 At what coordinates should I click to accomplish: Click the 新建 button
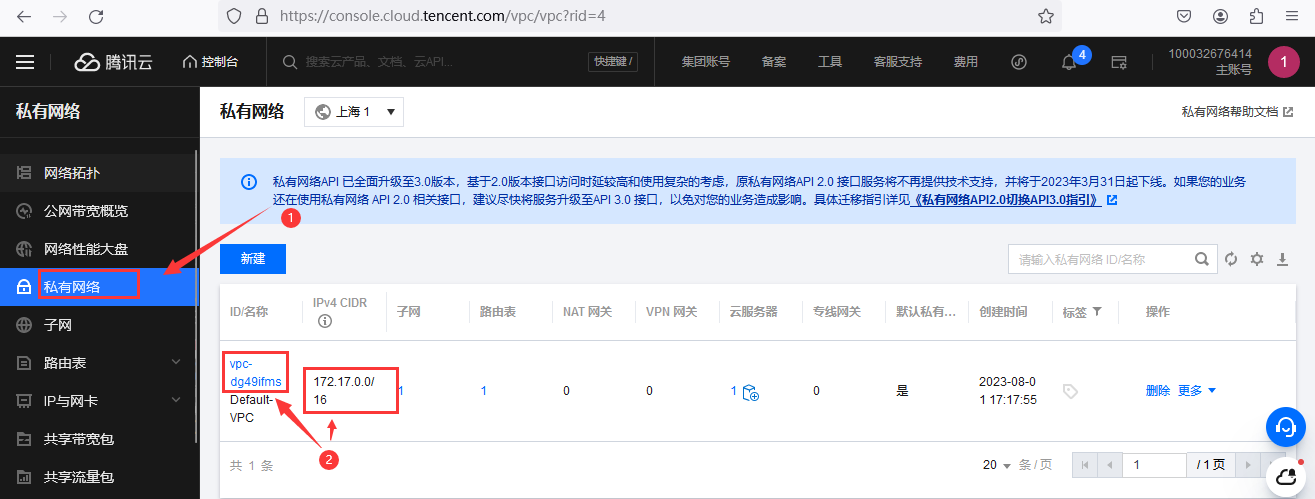point(253,259)
